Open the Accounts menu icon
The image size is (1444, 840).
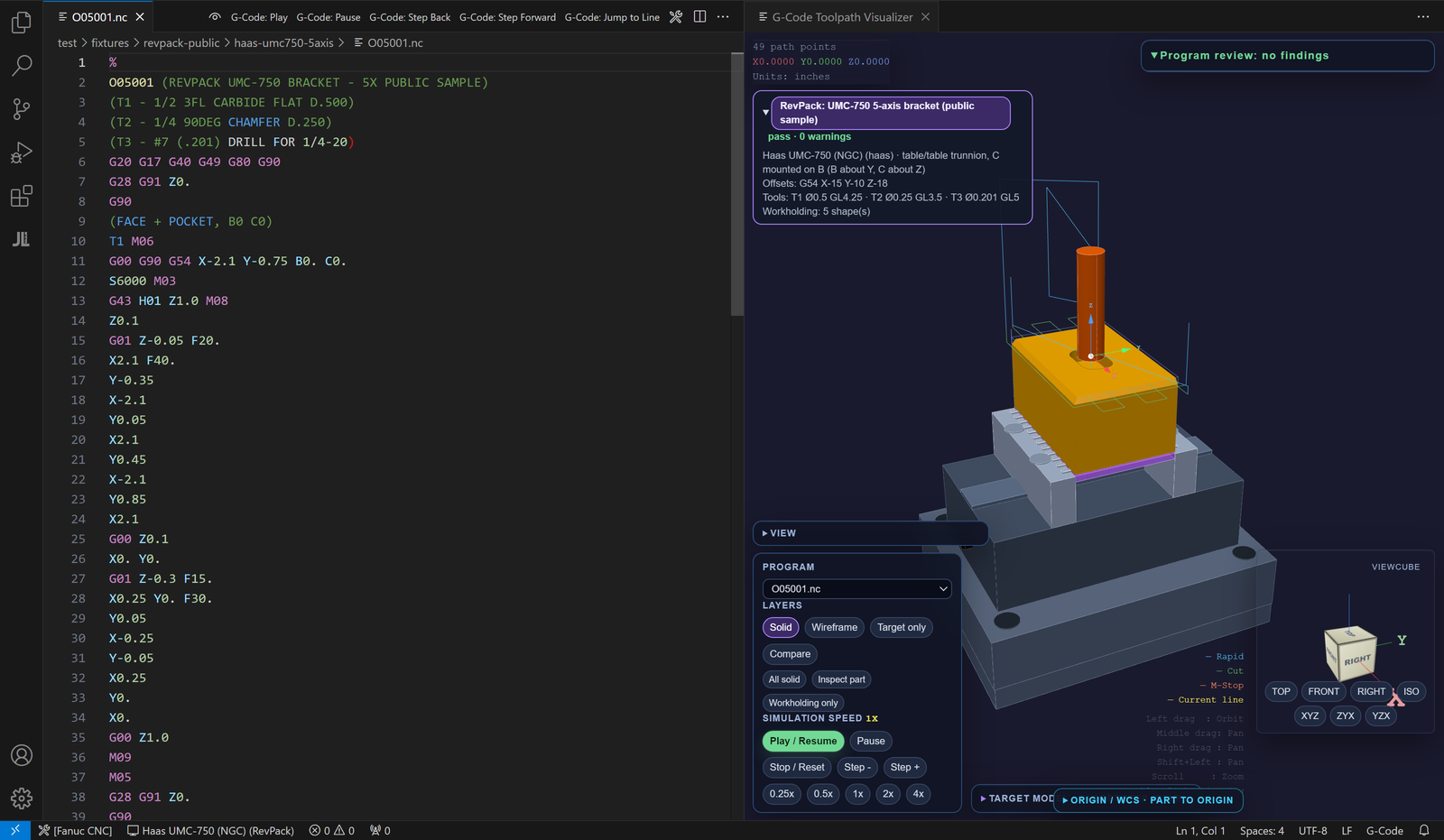(22, 755)
